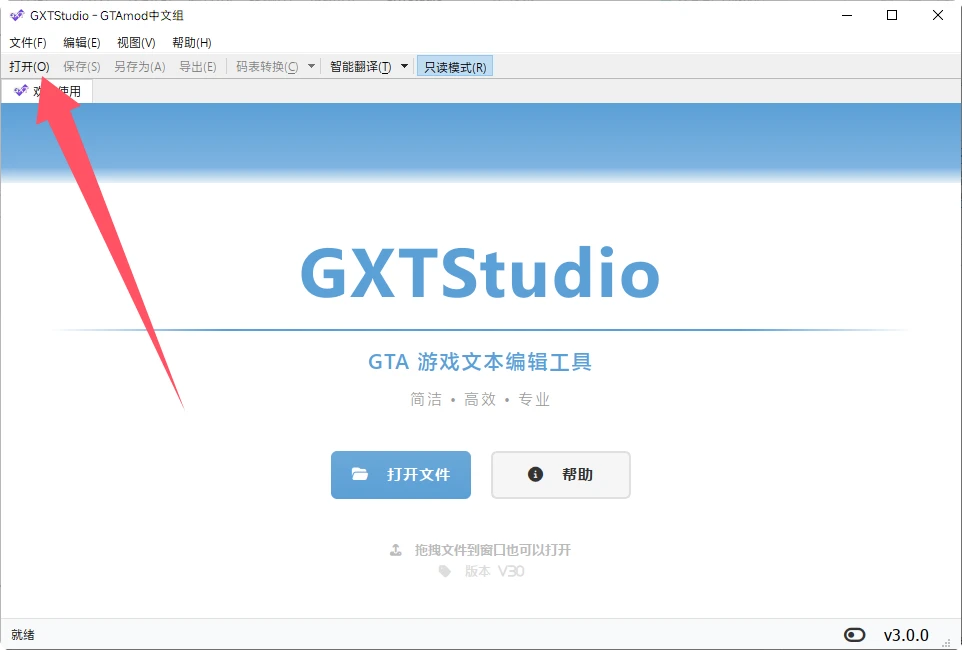Open the 视图(V) menu
Screen dimensions: 962x650
136,42
